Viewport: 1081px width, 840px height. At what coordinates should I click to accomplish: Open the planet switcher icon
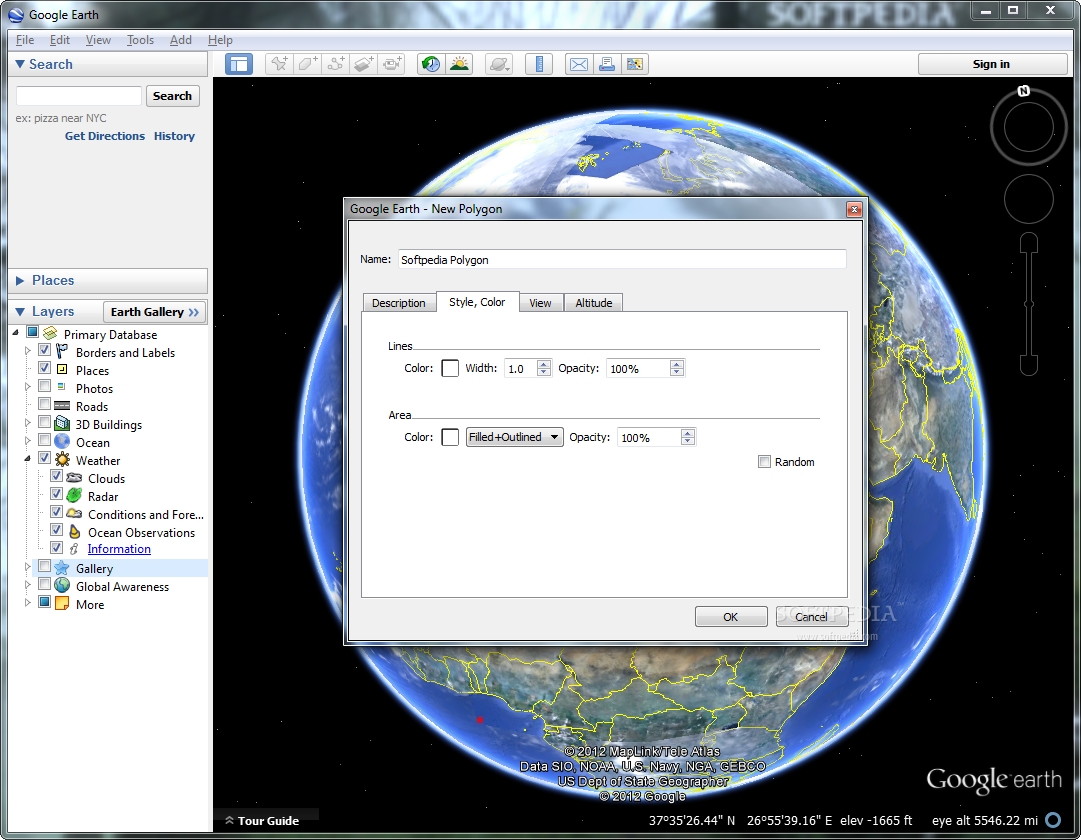[498, 64]
